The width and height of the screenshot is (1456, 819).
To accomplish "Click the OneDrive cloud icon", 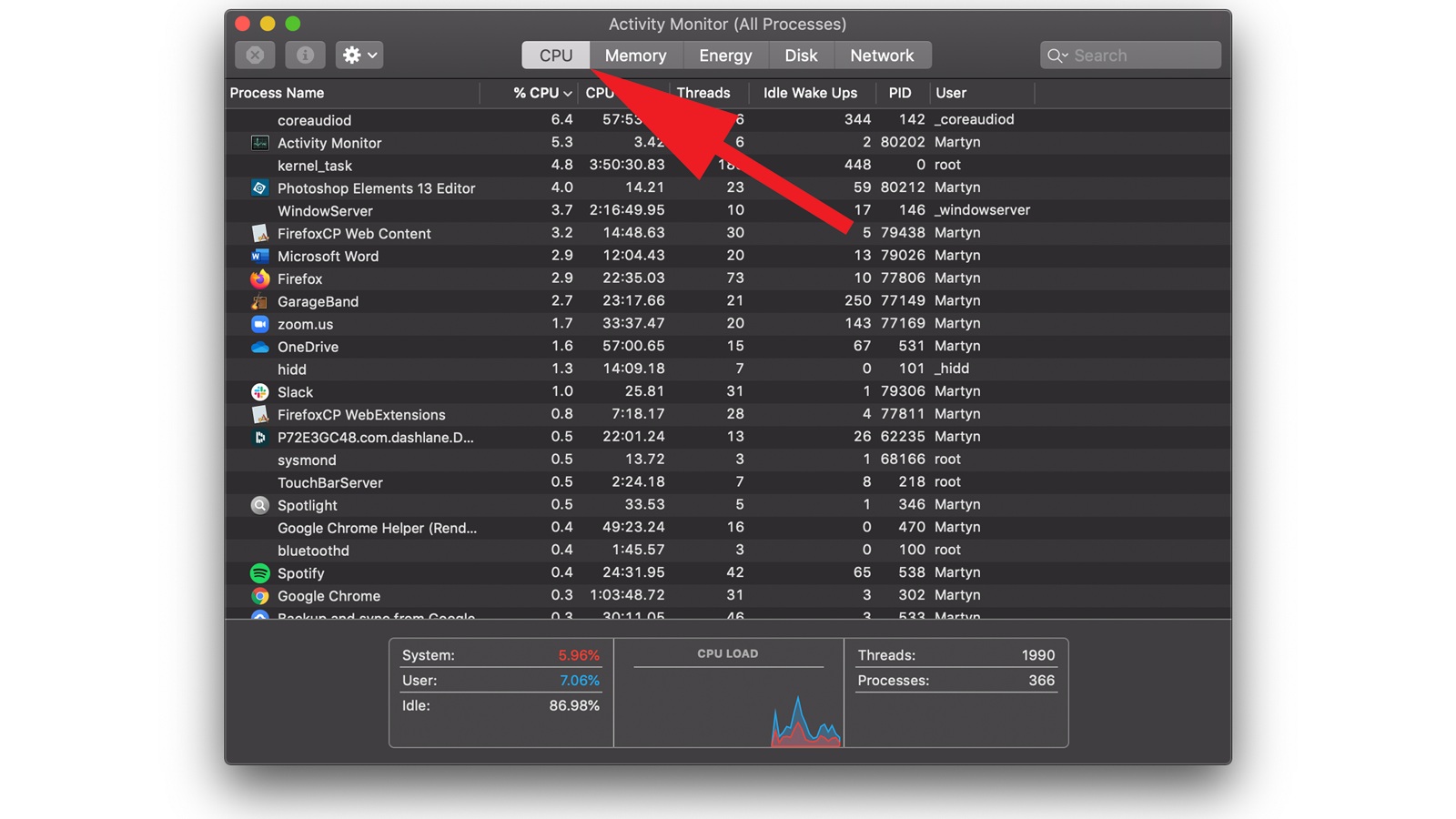I will [x=260, y=347].
